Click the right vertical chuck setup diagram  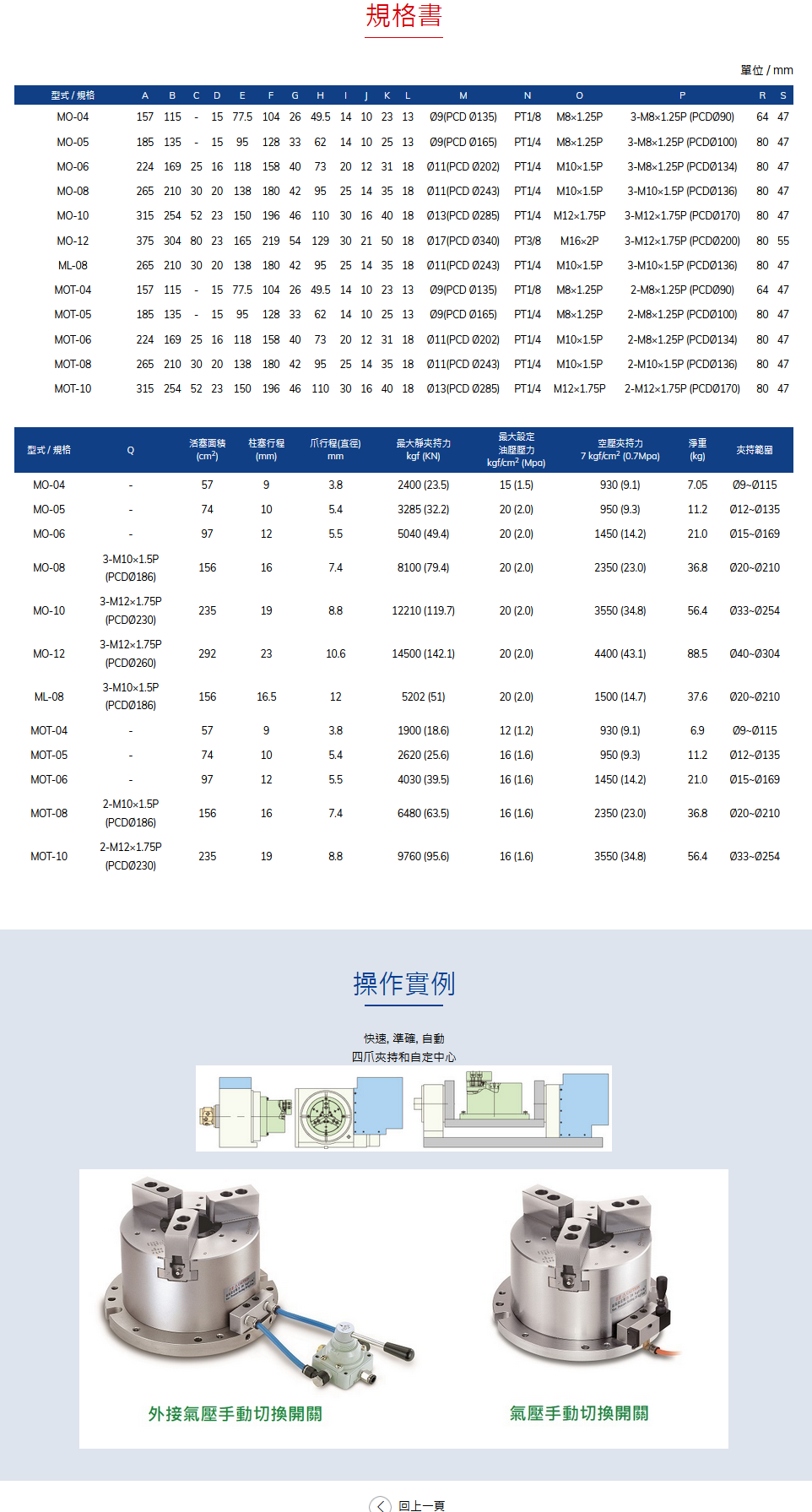point(512,1109)
